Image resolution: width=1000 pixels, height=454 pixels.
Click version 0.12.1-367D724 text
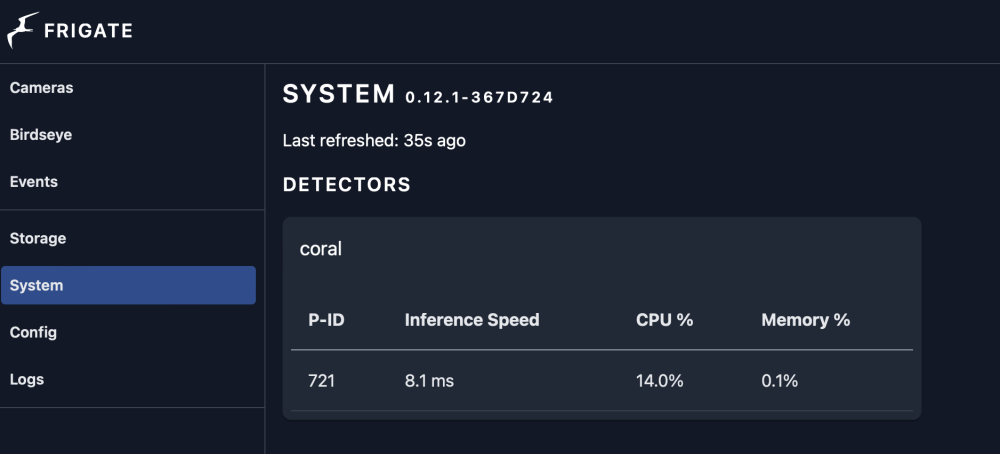click(480, 98)
